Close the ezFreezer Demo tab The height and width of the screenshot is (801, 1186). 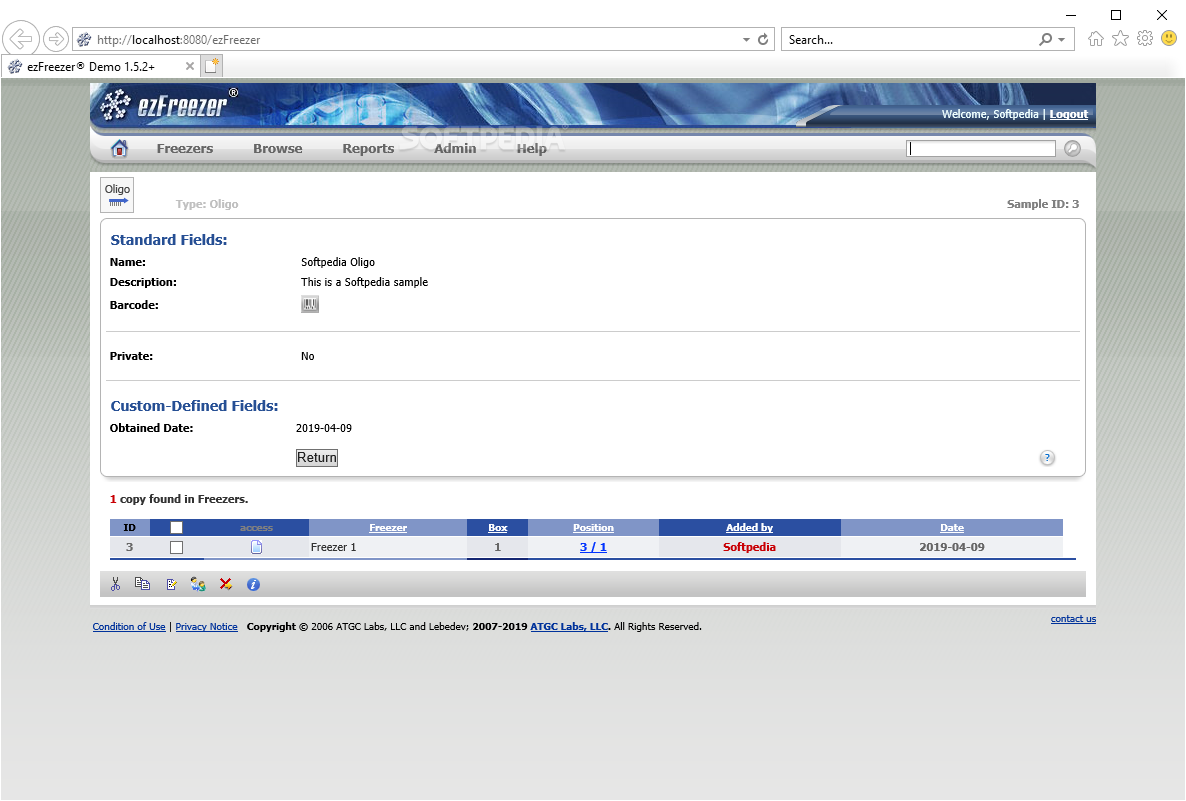pyautogui.click(x=190, y=67)
